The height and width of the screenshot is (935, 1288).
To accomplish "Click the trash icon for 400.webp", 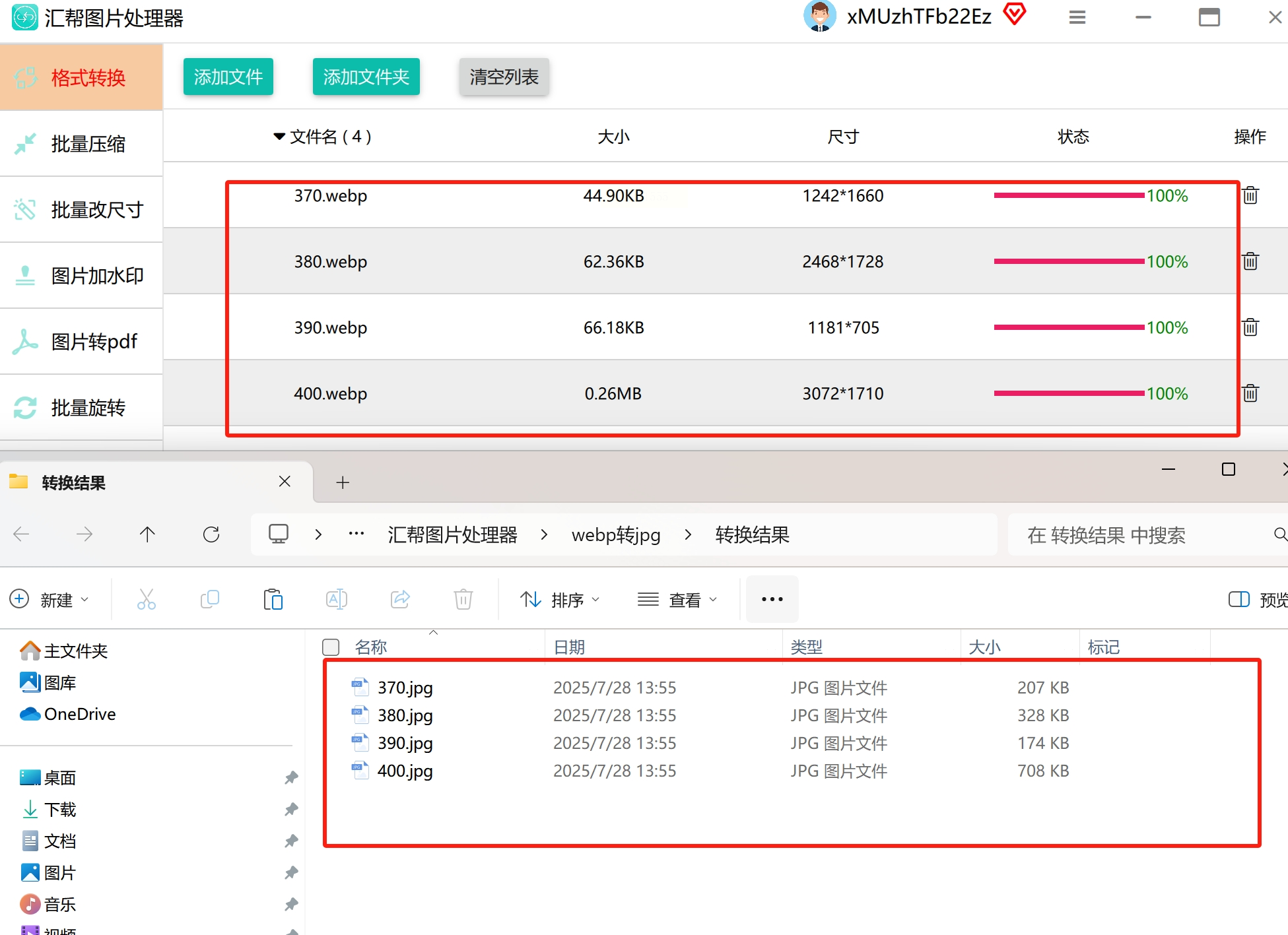I will coord(1250,393).
